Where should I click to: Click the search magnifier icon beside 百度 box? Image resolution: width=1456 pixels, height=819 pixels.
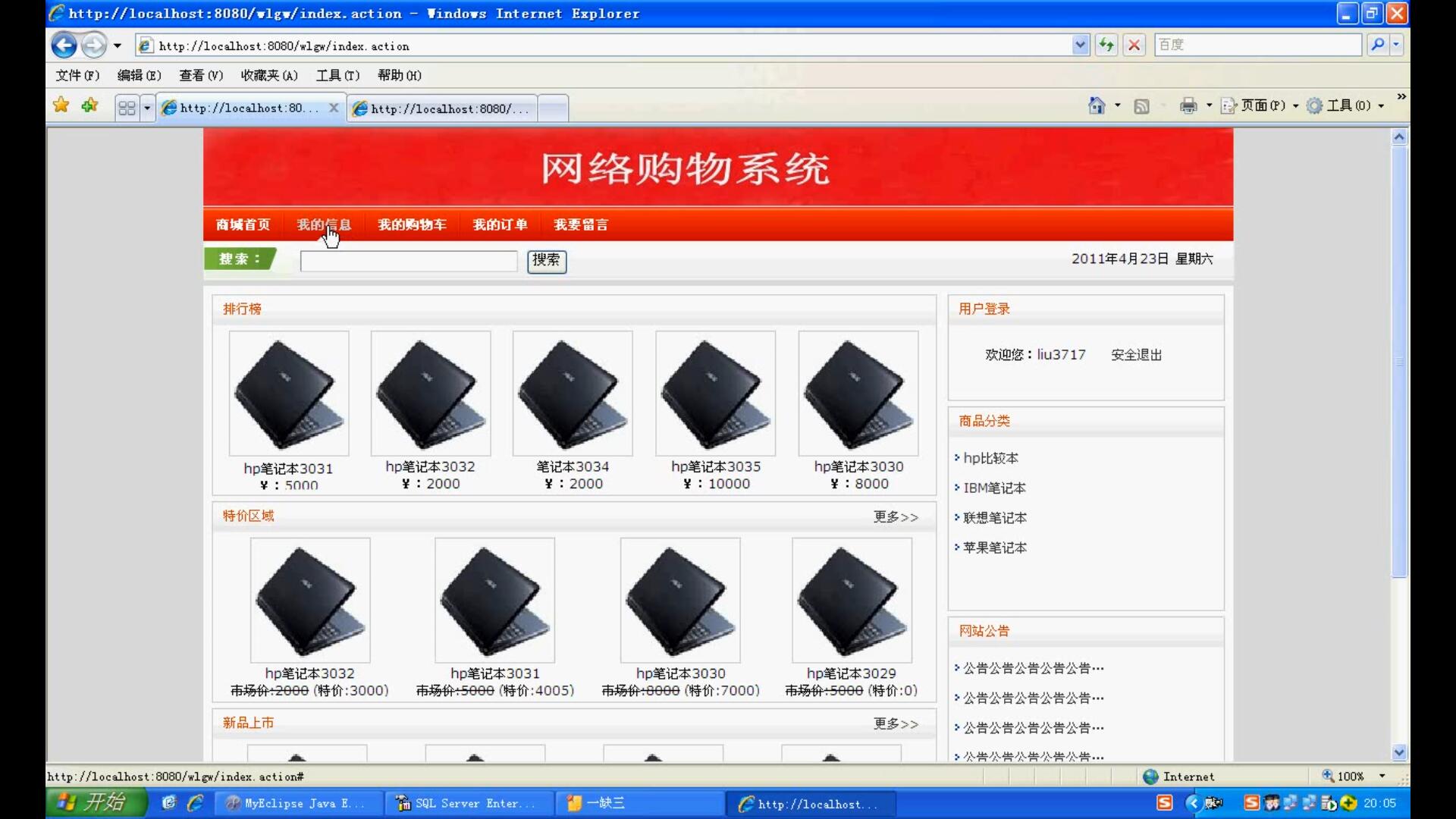(x=1377, y=45)
